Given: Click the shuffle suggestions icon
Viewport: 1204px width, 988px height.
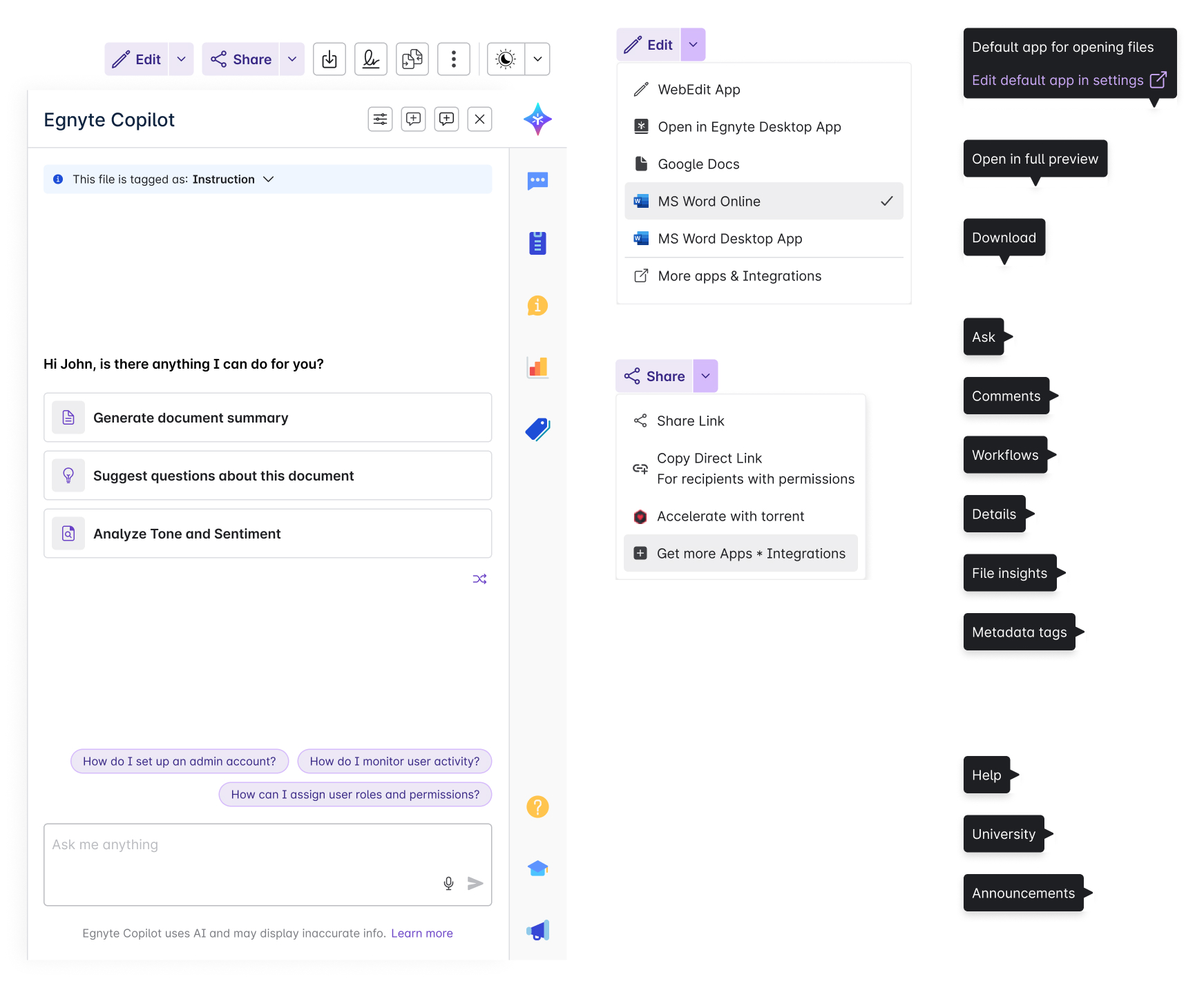Looking at the screenshot, I should pos(480,579).
